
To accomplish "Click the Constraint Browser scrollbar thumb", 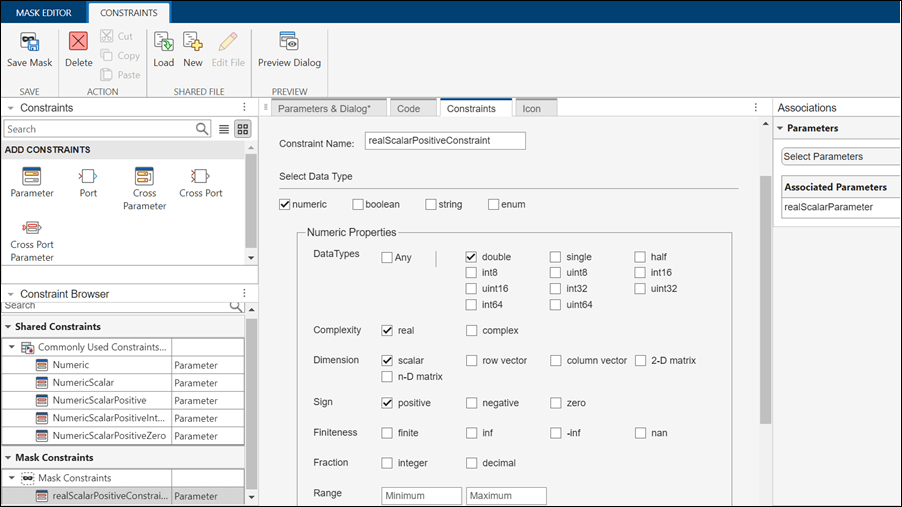I will click(x=251, y=403).
